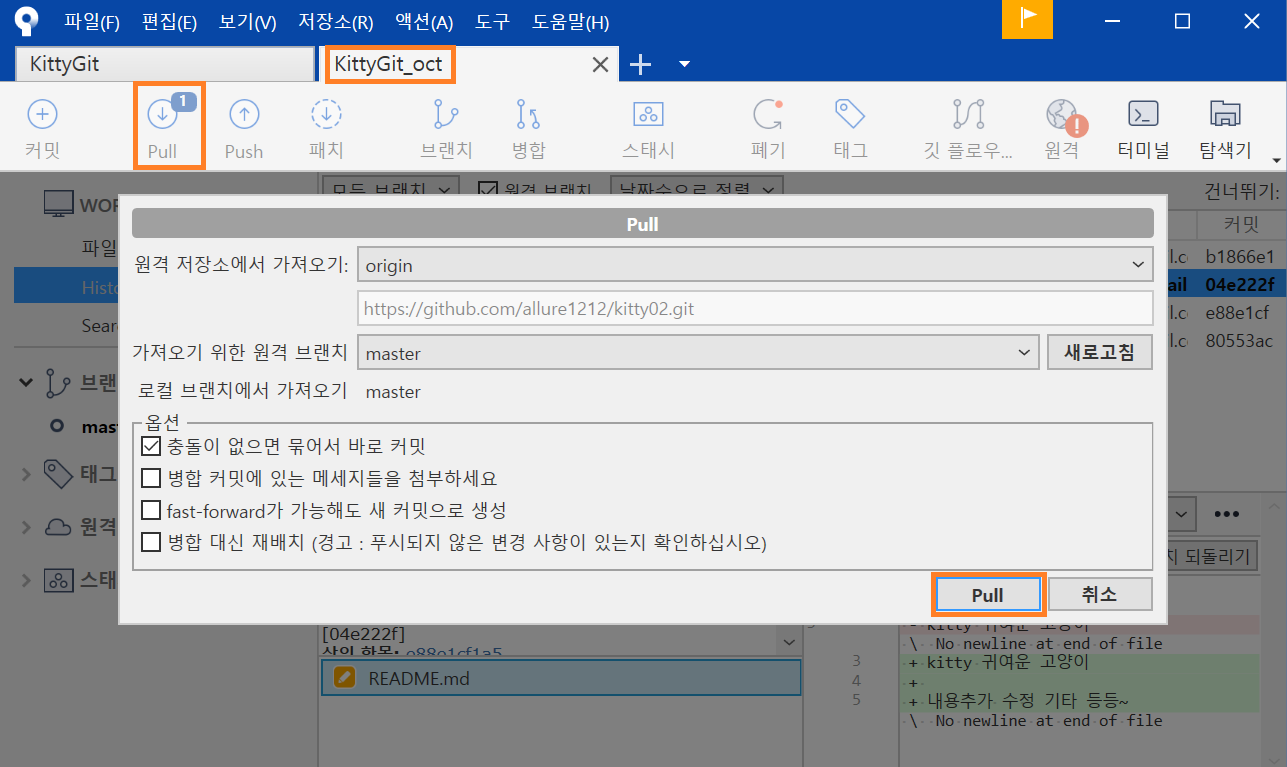Toggle create new commit even if fast-forward checkbox
This screenshot has height=767, width=1287.
[151, 510]
